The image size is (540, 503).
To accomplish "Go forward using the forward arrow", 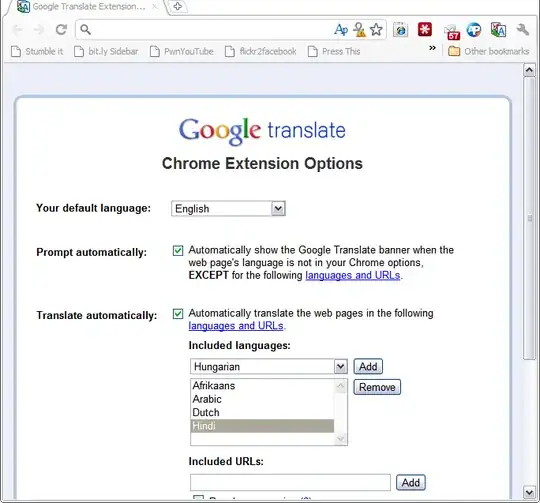I will pyautogui.click(x=39, y=30).
